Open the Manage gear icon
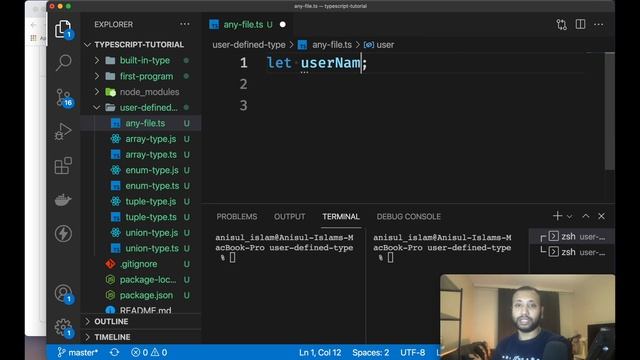This screenshot has width=640, height=360. coord(63,327)
